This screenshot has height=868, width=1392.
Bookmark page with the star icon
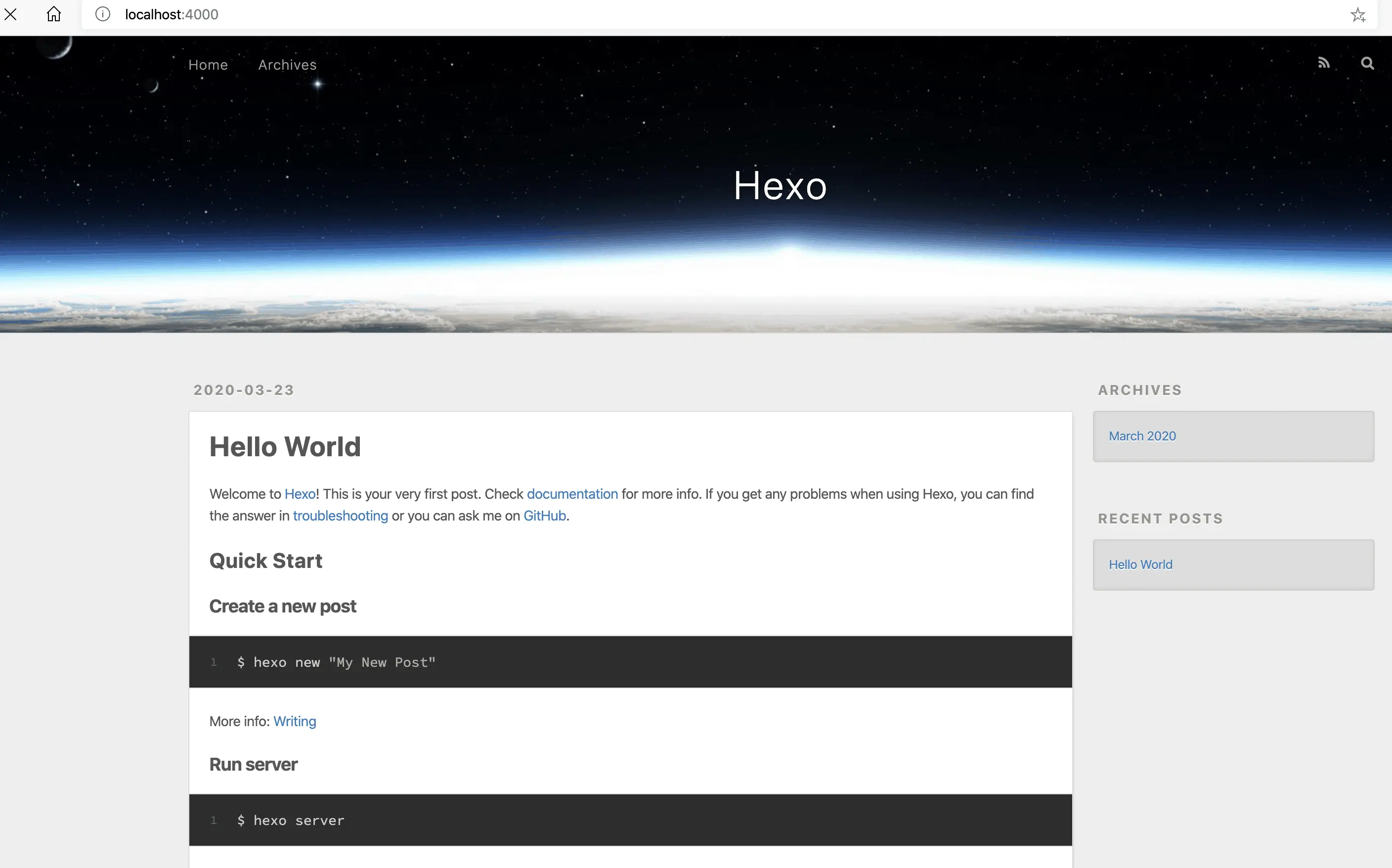point(1357,15)
